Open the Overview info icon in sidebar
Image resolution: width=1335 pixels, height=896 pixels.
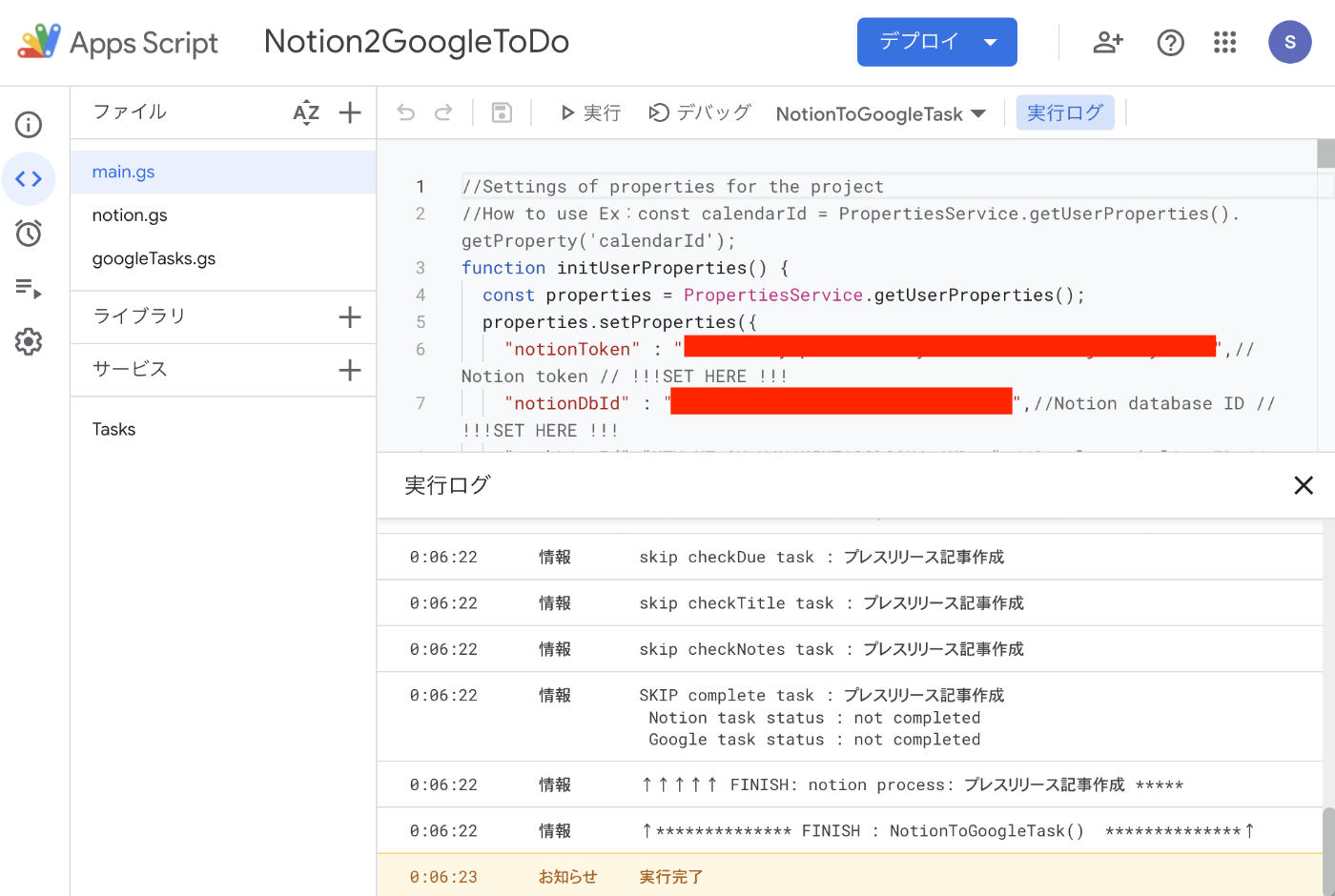click(29, 125)
